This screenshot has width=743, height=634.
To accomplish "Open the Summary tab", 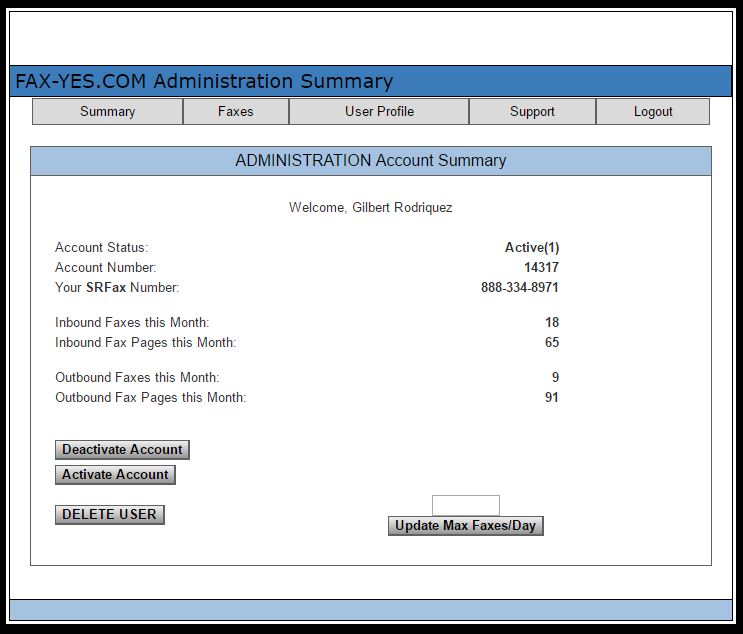I will point(108,111).
